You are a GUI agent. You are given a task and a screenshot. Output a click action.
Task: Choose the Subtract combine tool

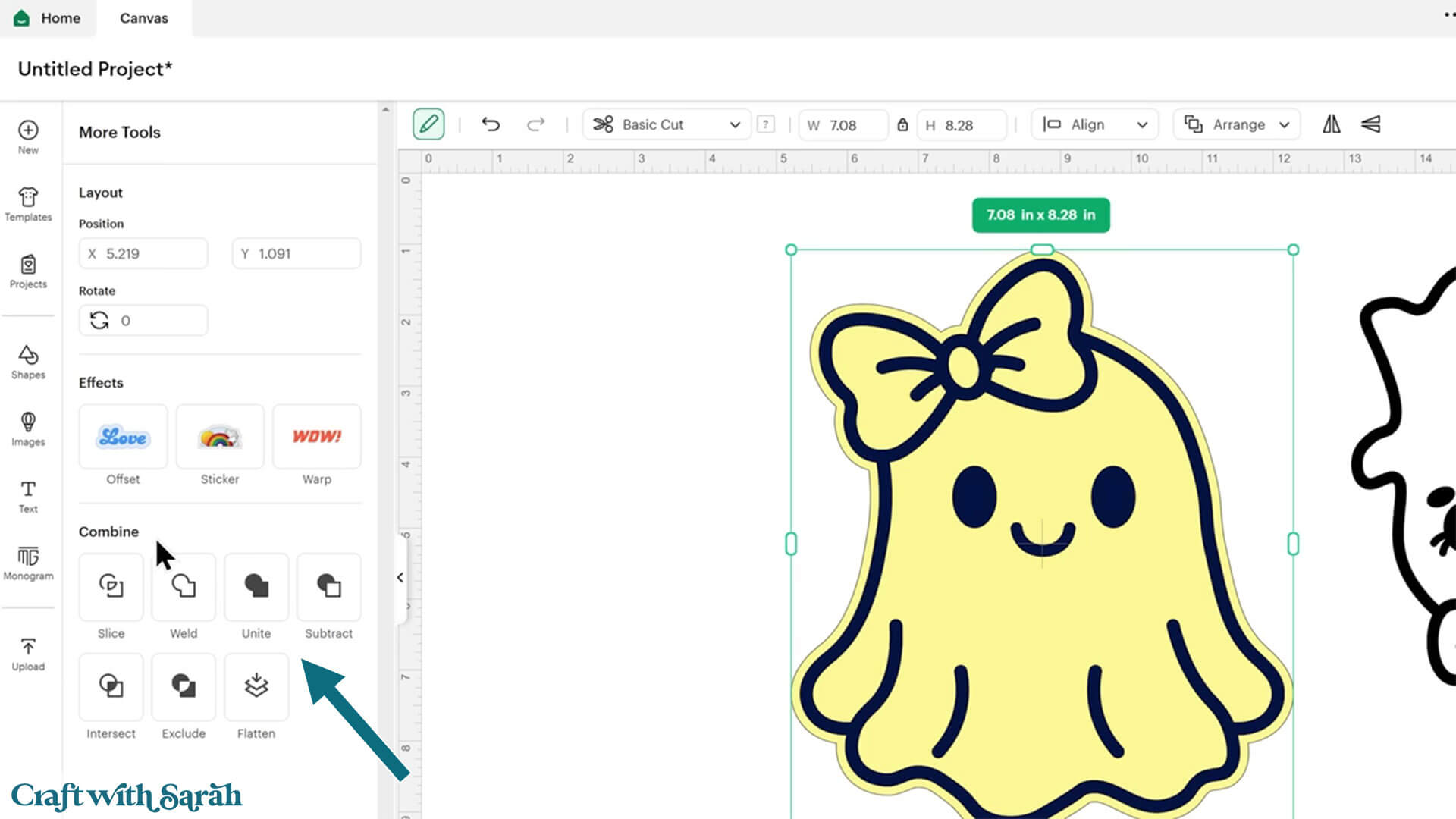(x=328, y=586)
